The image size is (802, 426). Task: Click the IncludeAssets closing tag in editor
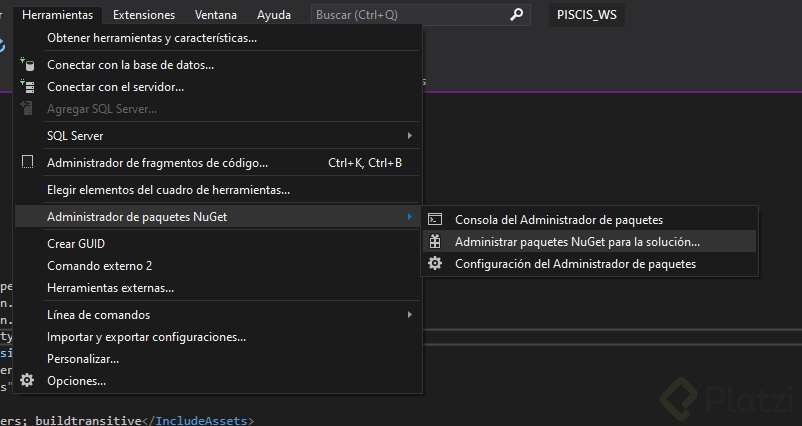pyautogui.click(x=198, y=420)
